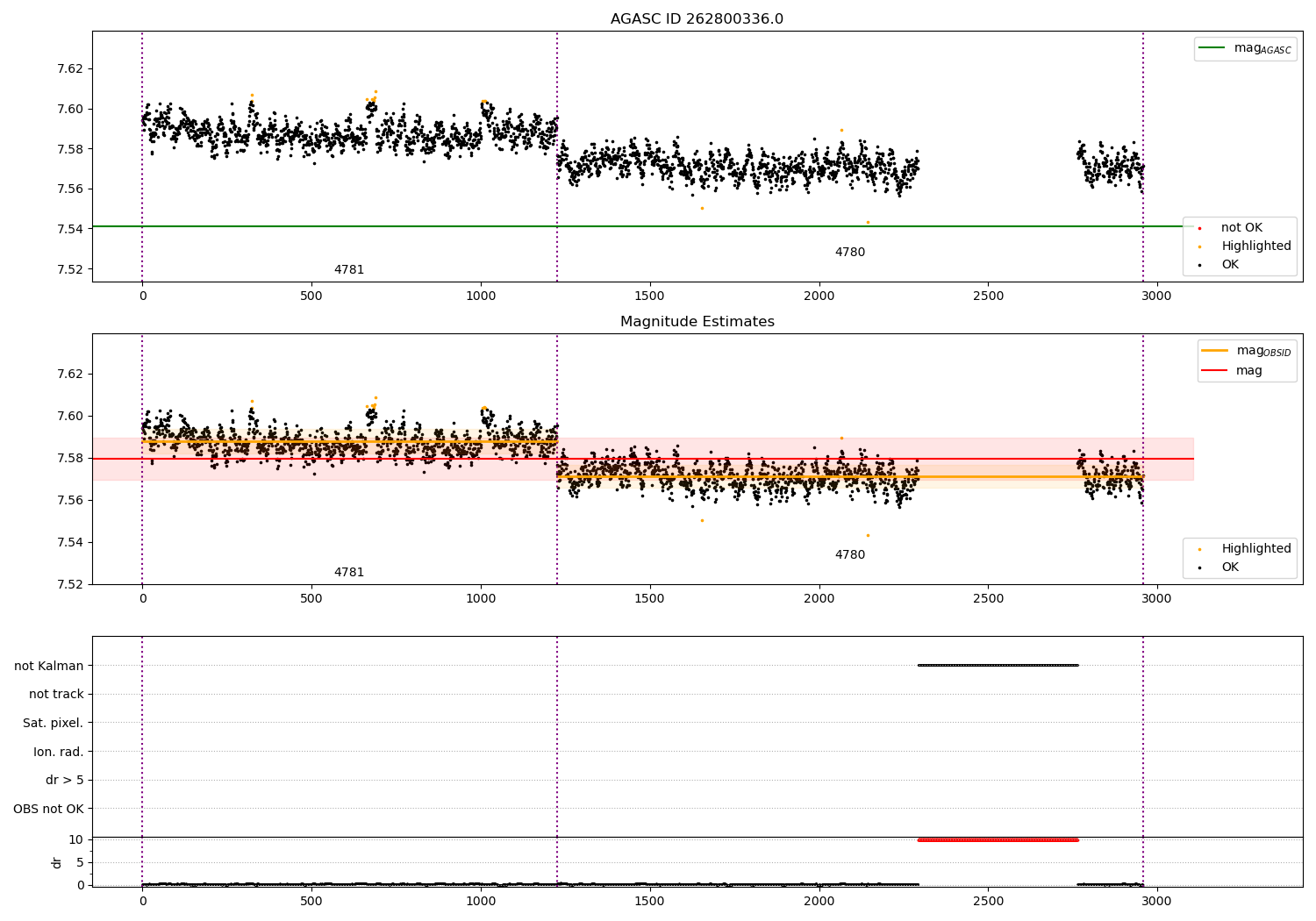Click the orange mag OBSID line over obsid 4781 data
The height and width of the screenshot is (921, 1316).
click(349, 441)
